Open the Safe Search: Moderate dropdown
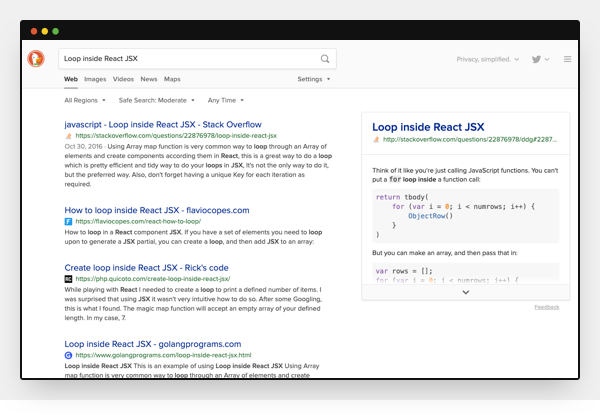 click(157, 100)
